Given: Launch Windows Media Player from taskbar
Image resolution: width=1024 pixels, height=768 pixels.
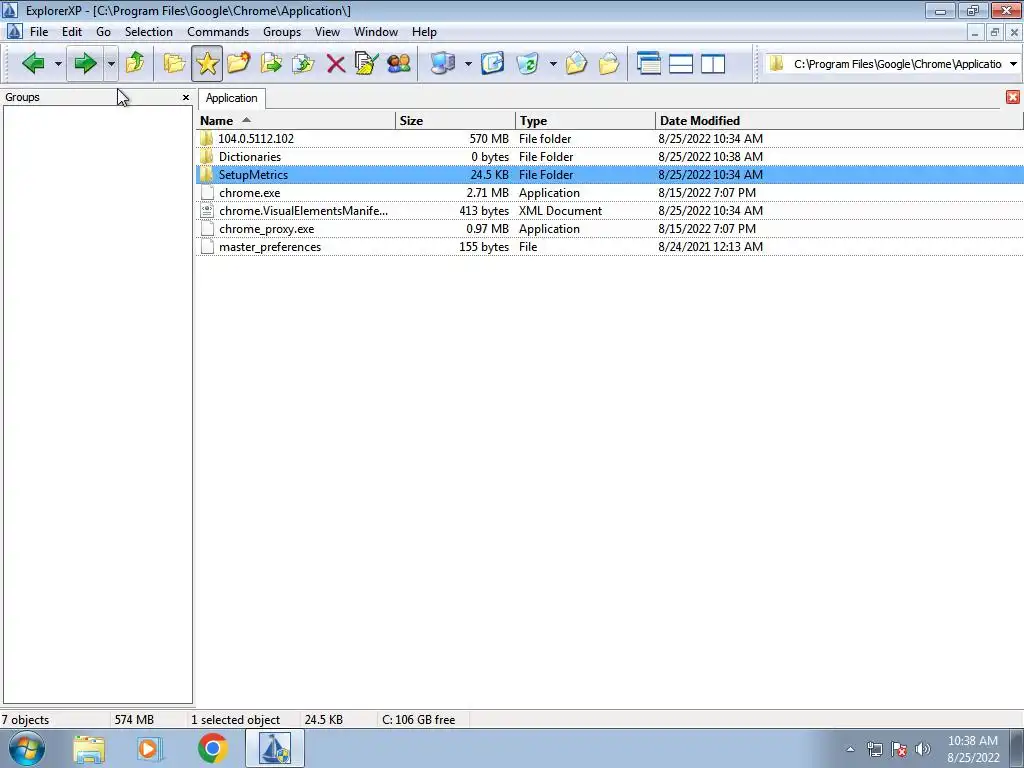Looking at the screenshot, I should 150,749.
